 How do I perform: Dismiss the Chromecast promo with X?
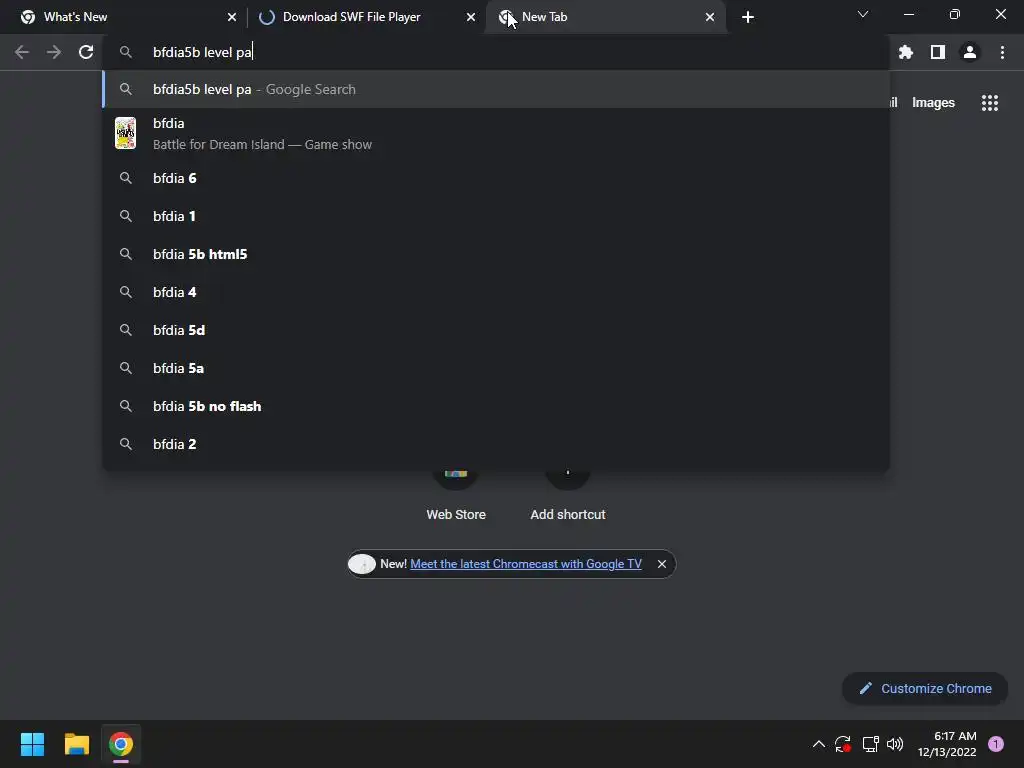[662, 564]
